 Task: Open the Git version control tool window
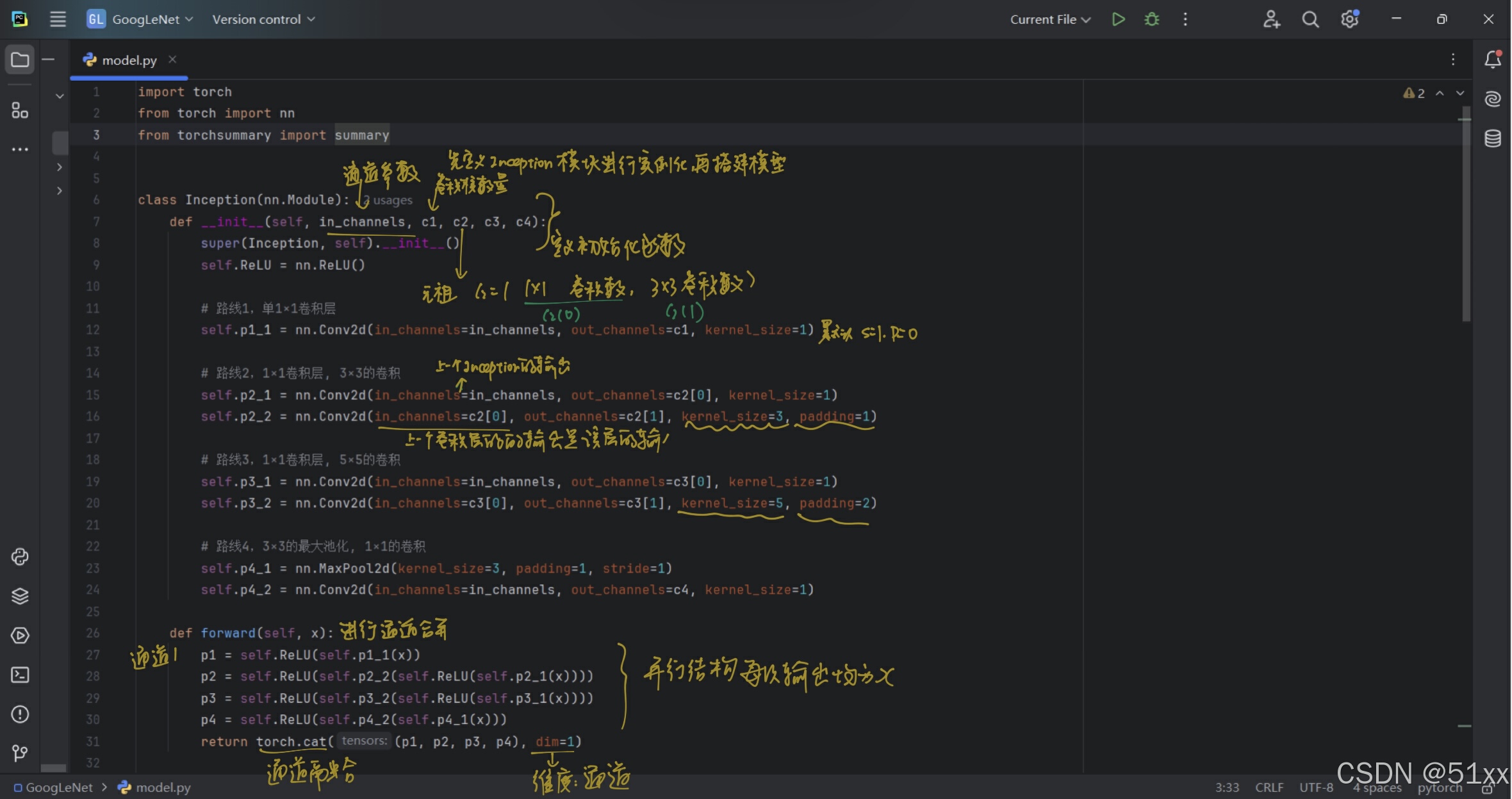tap(20, 753)
